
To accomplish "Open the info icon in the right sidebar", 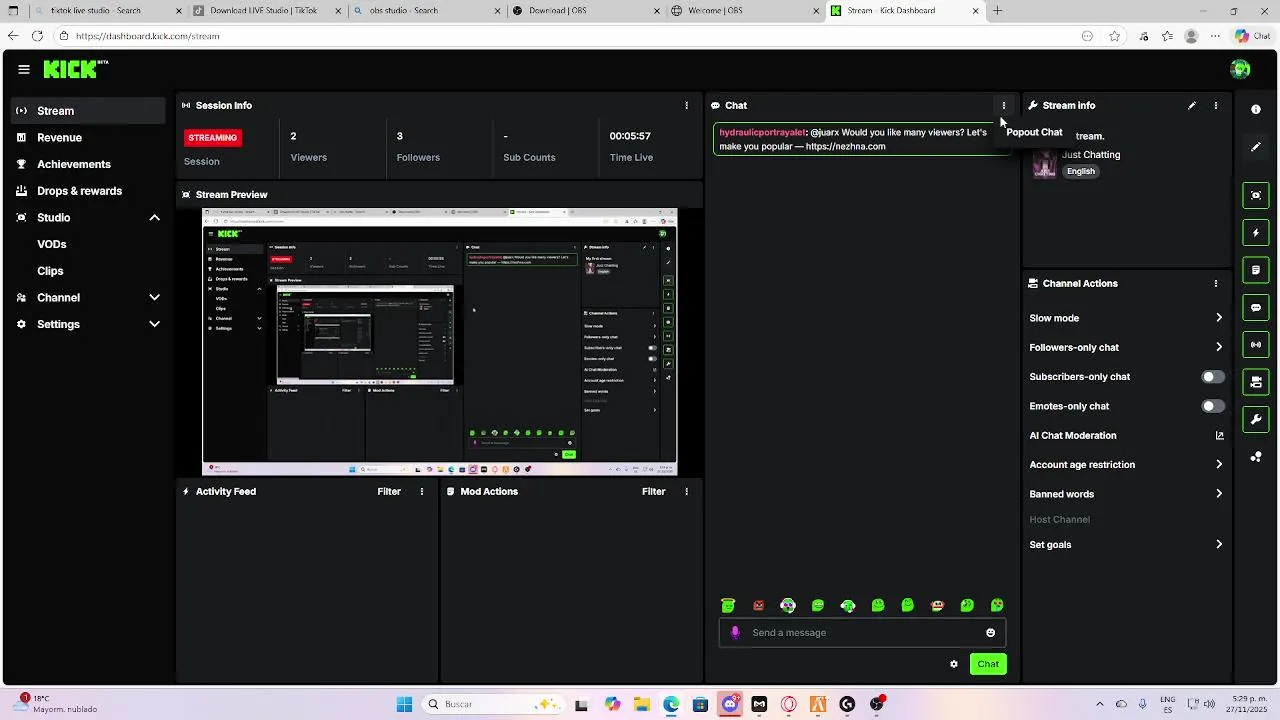I will point(1256,109).
